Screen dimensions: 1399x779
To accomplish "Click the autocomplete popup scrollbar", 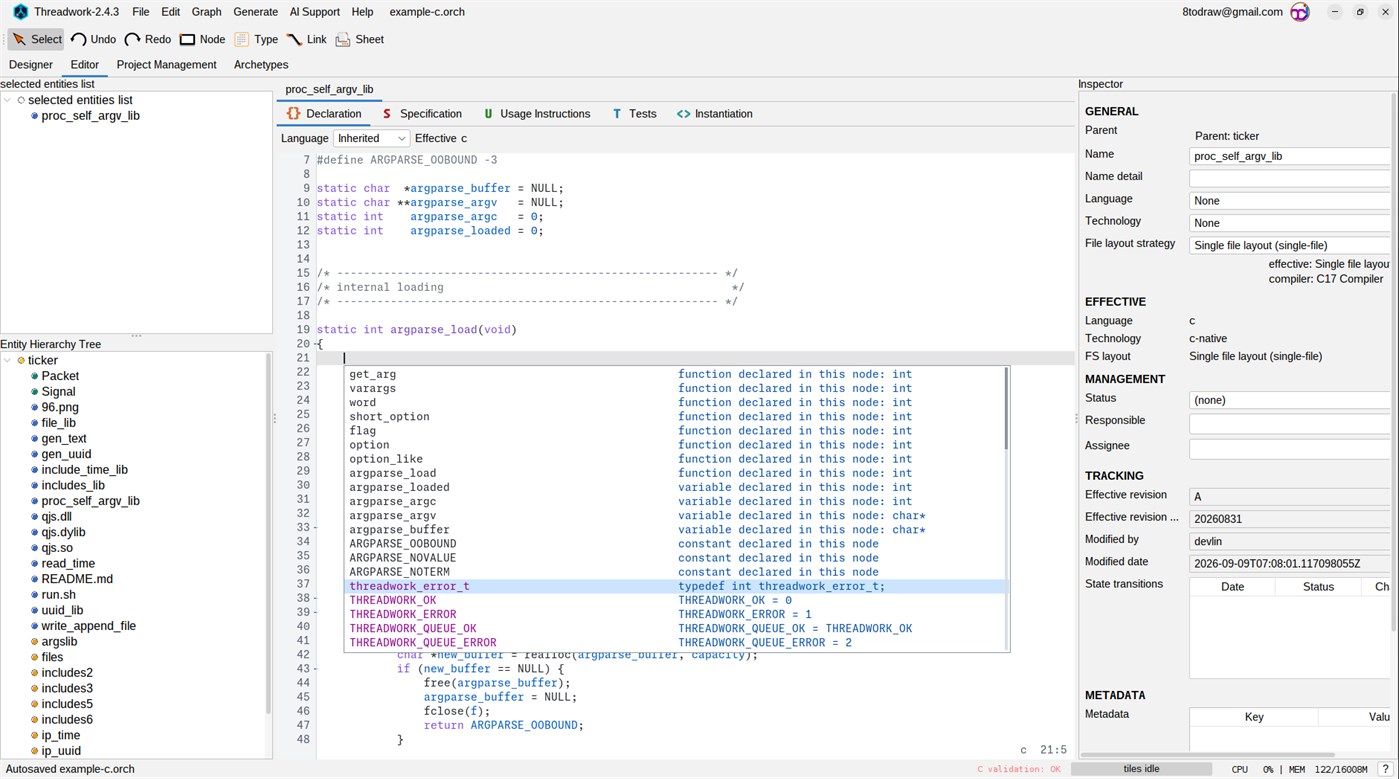I will [1006, 408].
